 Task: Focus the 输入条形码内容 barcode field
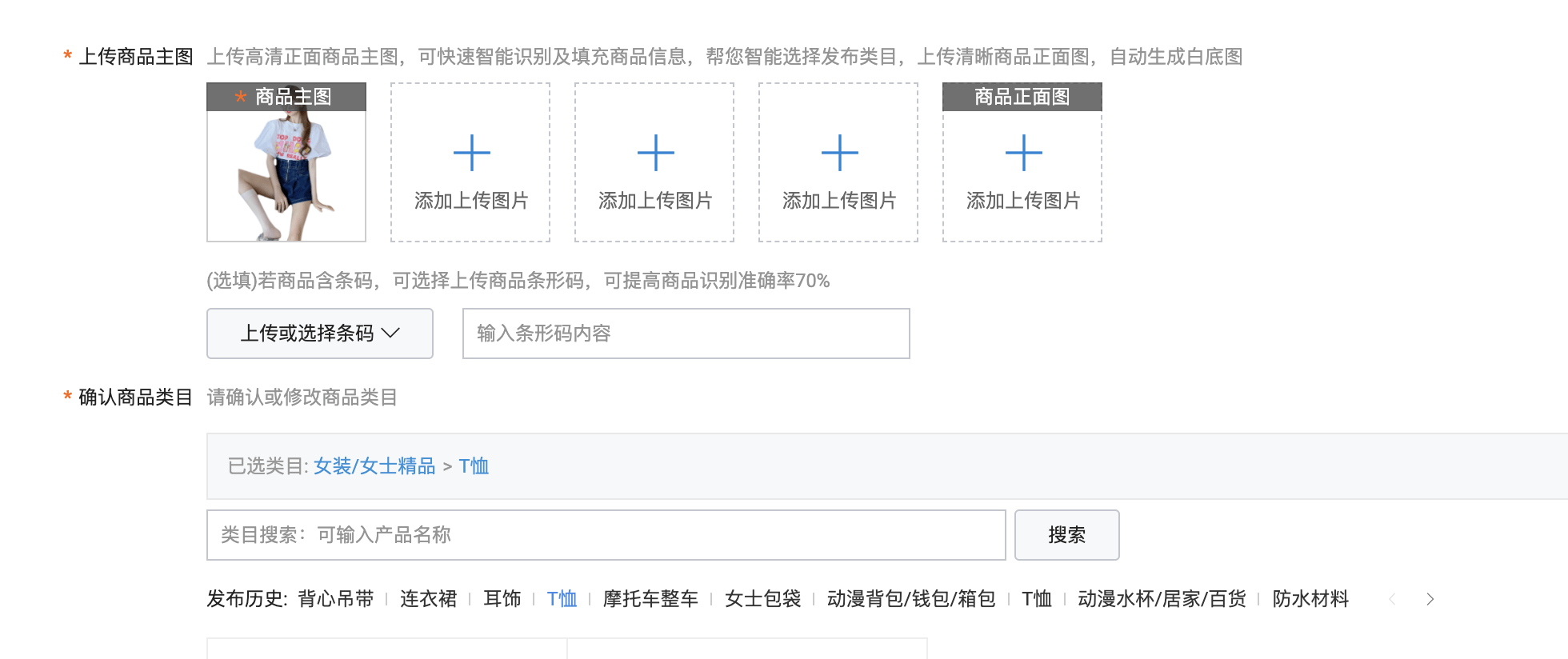coord(686,333)
